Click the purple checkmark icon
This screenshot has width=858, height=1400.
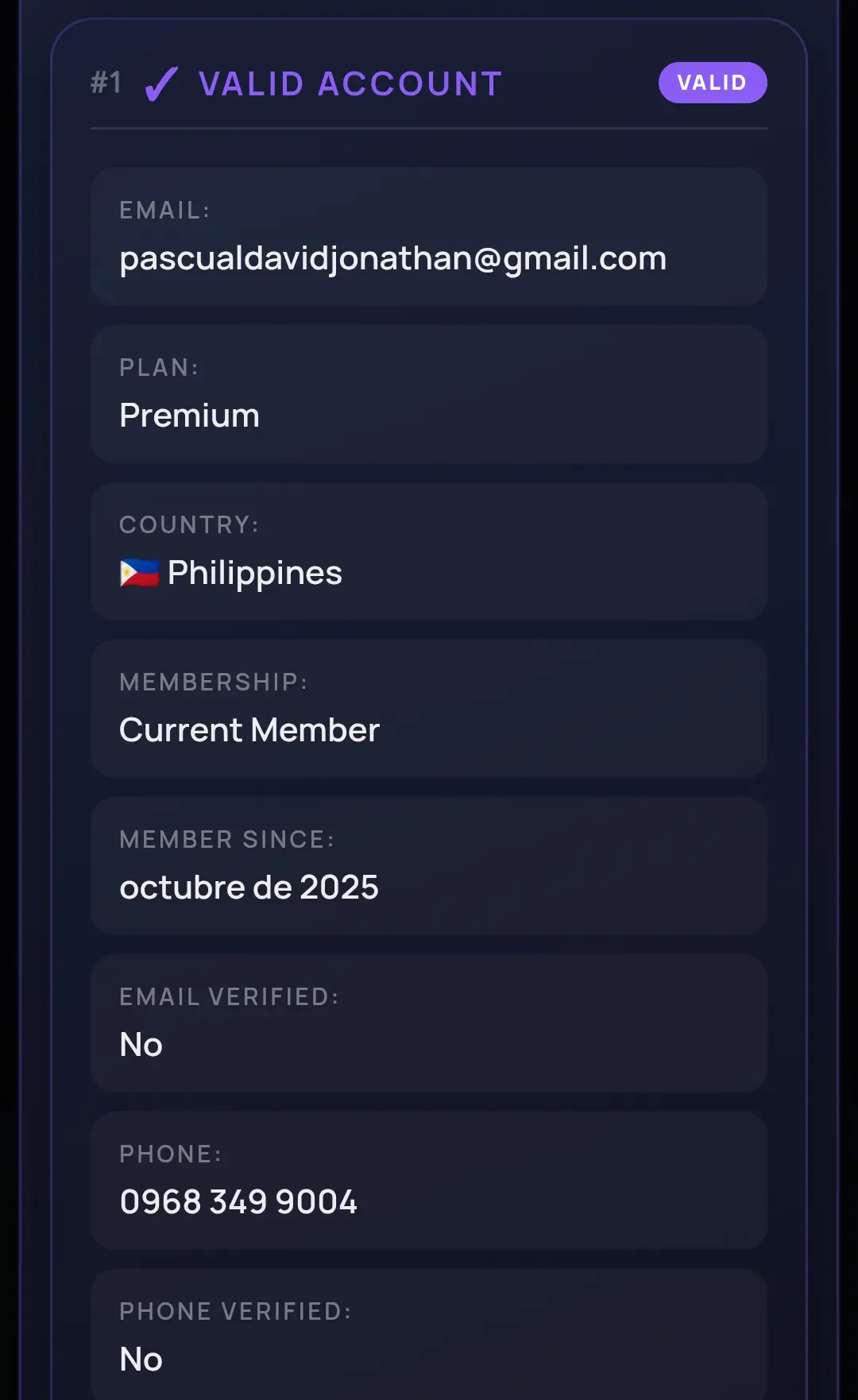point(161,84)
